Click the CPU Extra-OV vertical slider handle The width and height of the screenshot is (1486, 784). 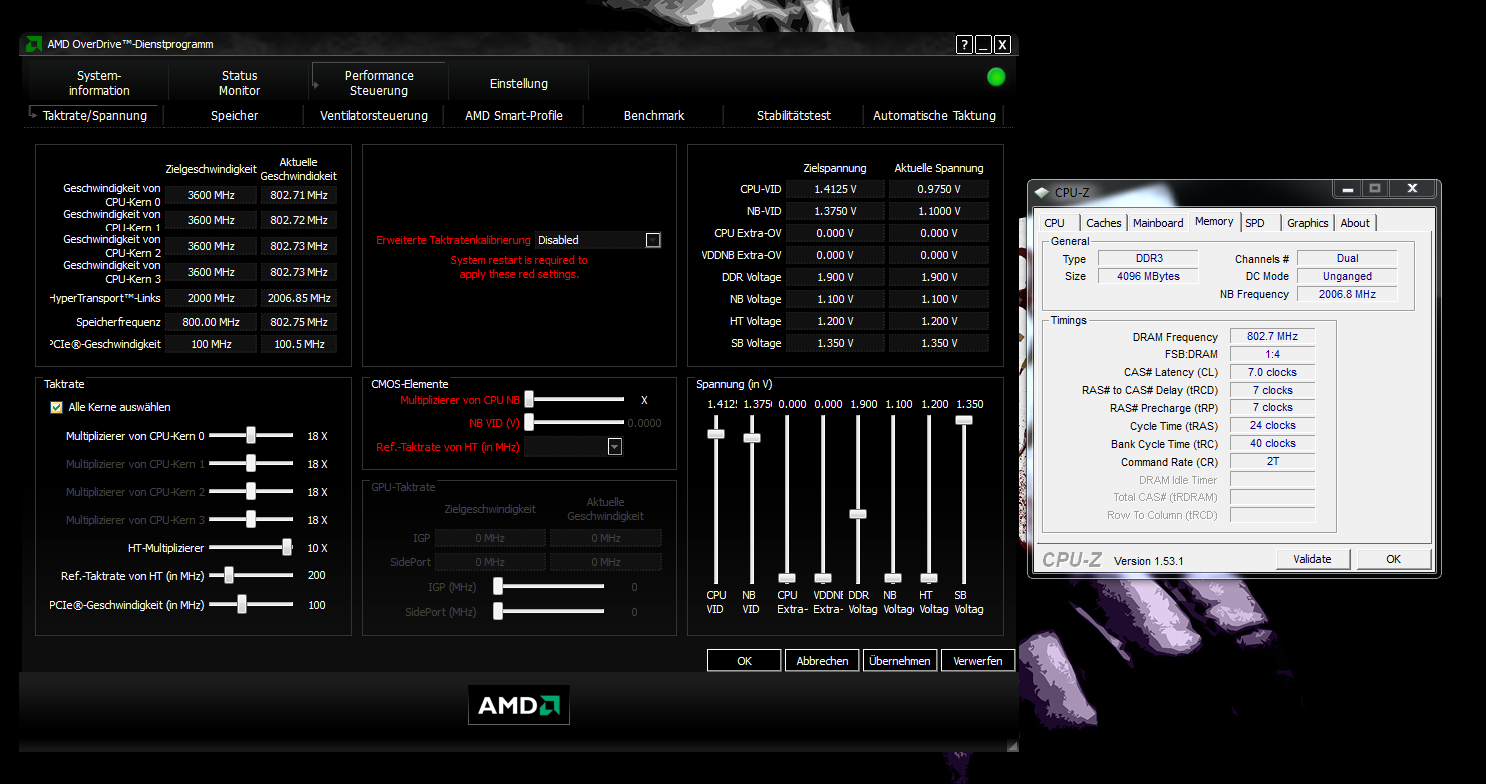787,578
